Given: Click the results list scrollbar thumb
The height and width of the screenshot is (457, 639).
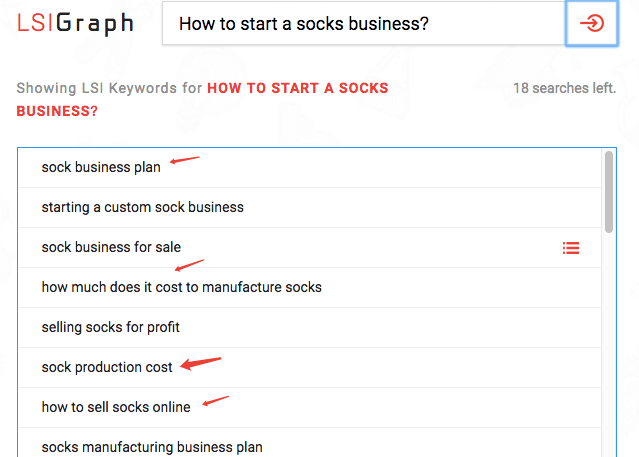Looking at the screenshot, I should pos(609,192).
